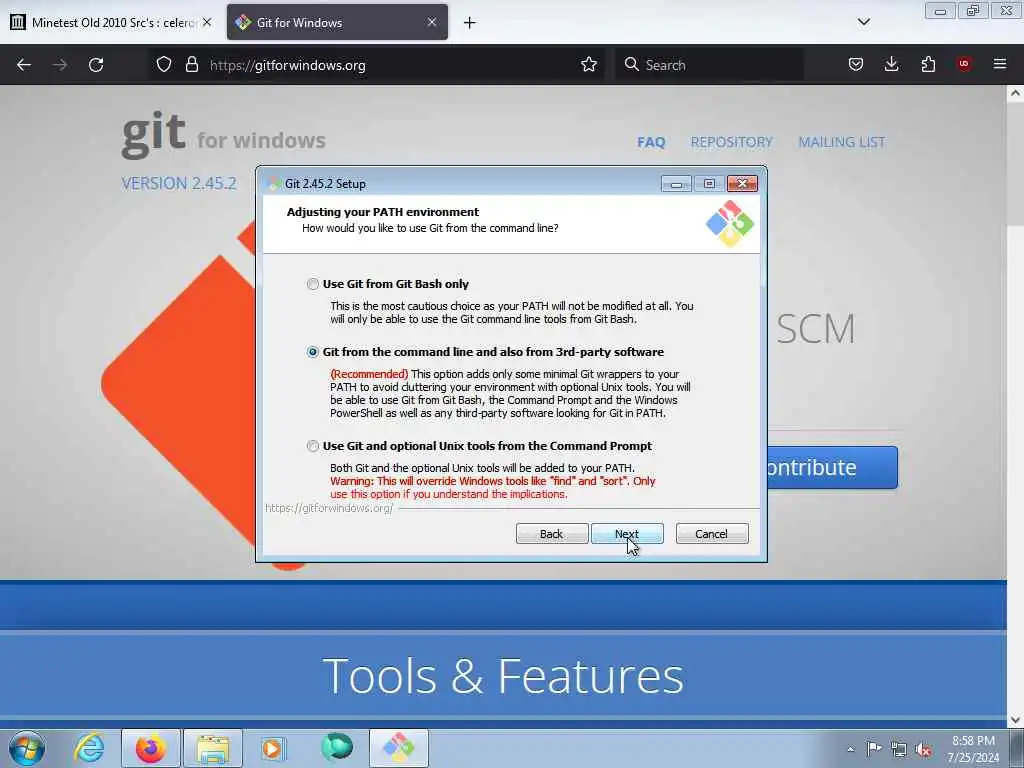Open the REPOSITORY link
The width and height of the screenshot is (1024, 768).
tap(731, 142)
